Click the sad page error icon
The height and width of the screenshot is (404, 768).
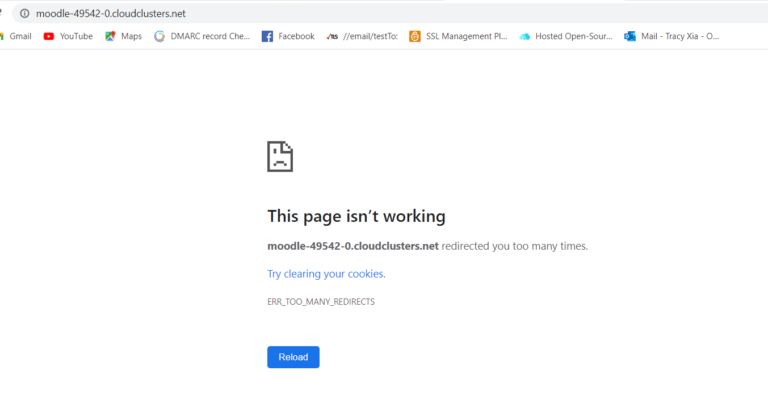coord(280,157)
